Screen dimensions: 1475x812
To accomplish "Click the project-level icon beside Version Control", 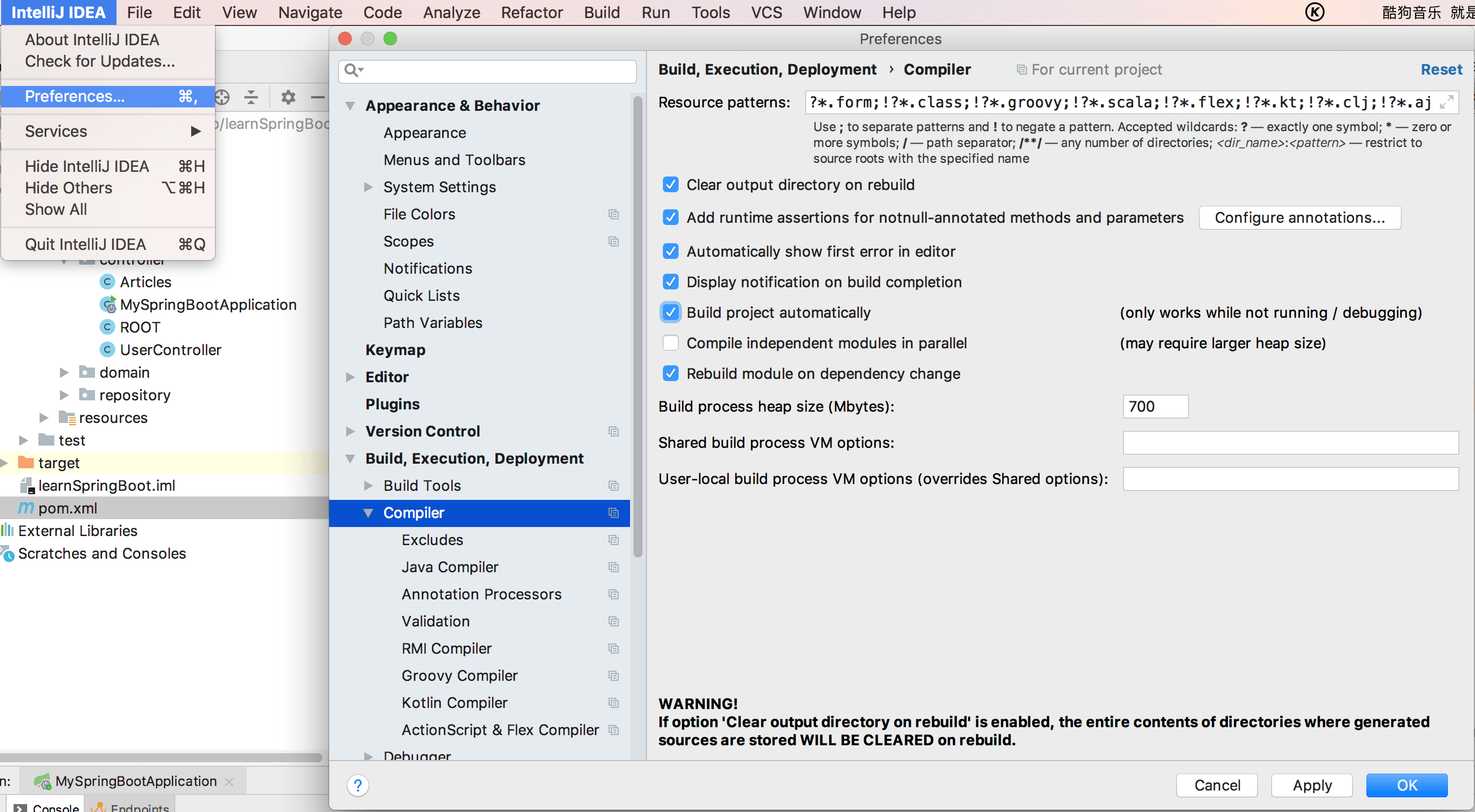I will [613, 431].
